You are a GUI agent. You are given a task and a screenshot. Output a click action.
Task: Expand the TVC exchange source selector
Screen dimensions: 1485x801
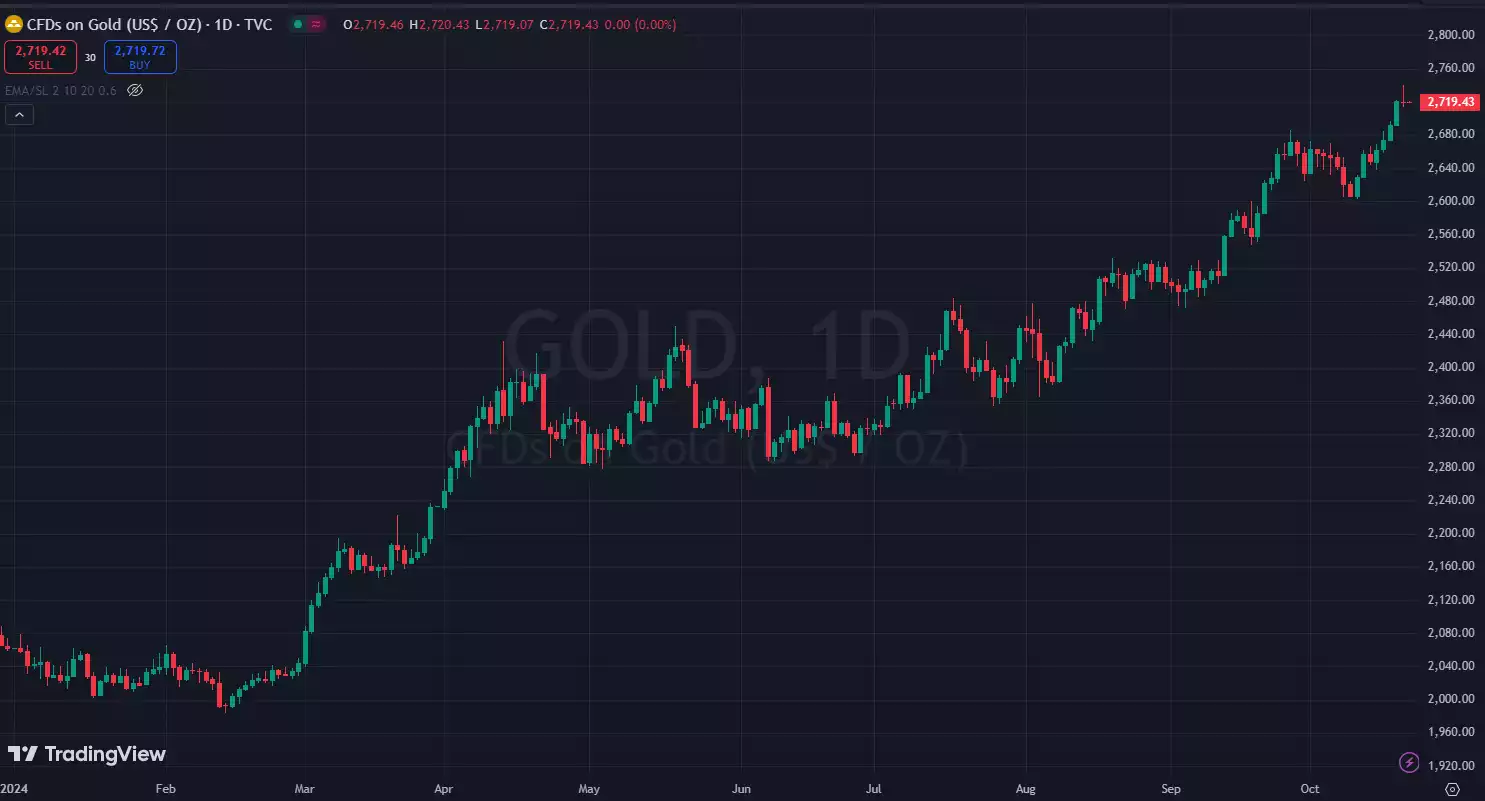[258, 24]
